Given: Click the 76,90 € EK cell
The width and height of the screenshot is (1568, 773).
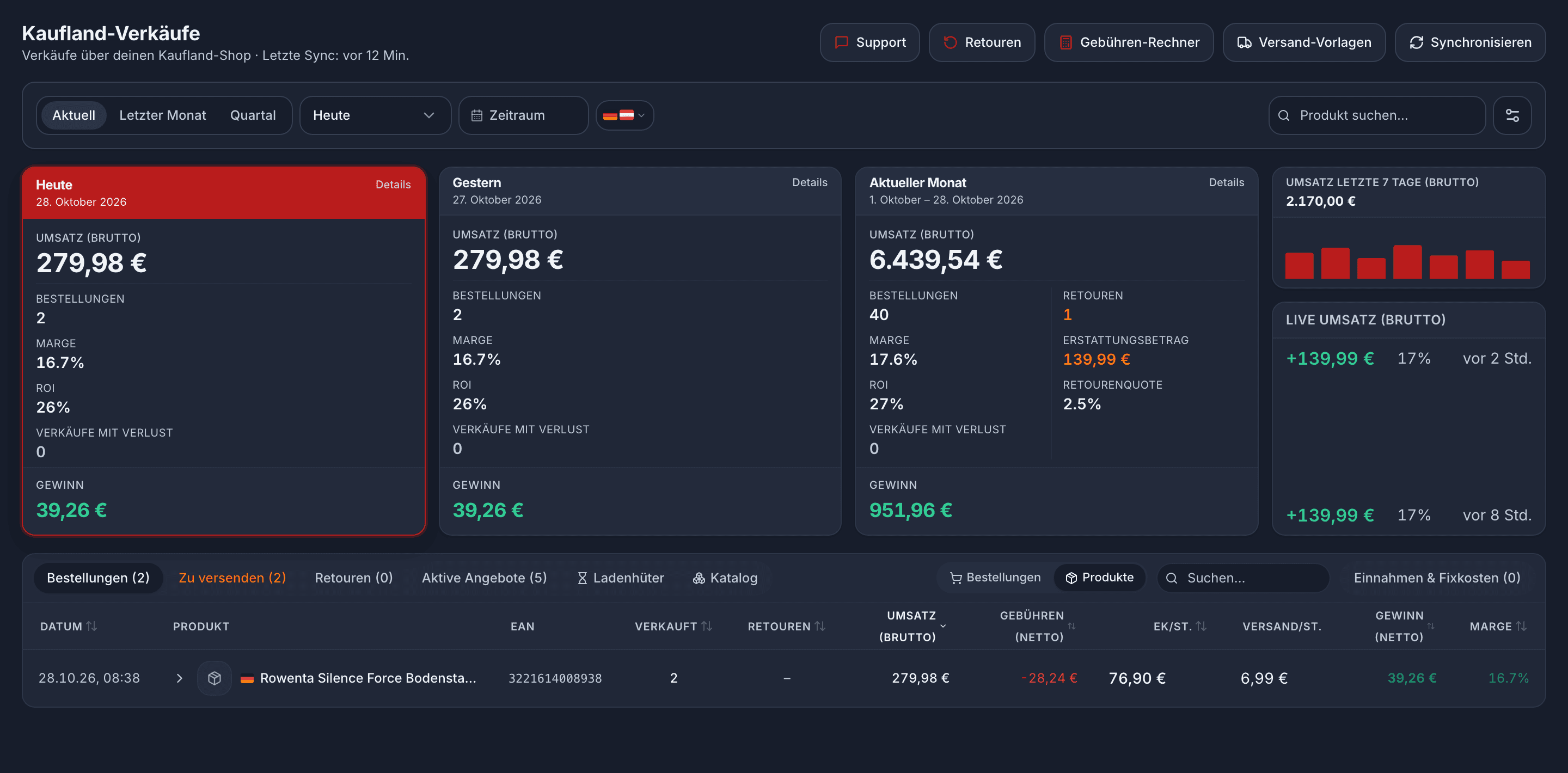Looking at the screenshot, I should (1136, 678).
